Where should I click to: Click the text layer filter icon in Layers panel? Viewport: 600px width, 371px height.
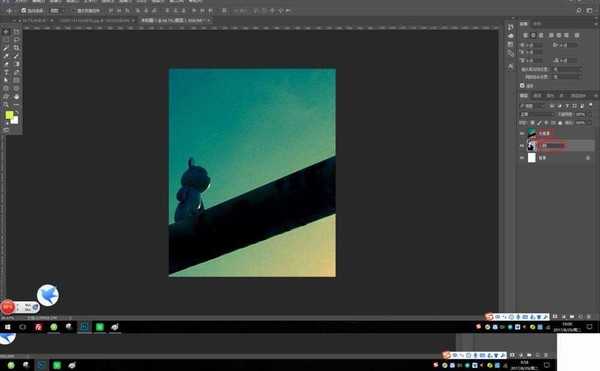pos(567,106)
